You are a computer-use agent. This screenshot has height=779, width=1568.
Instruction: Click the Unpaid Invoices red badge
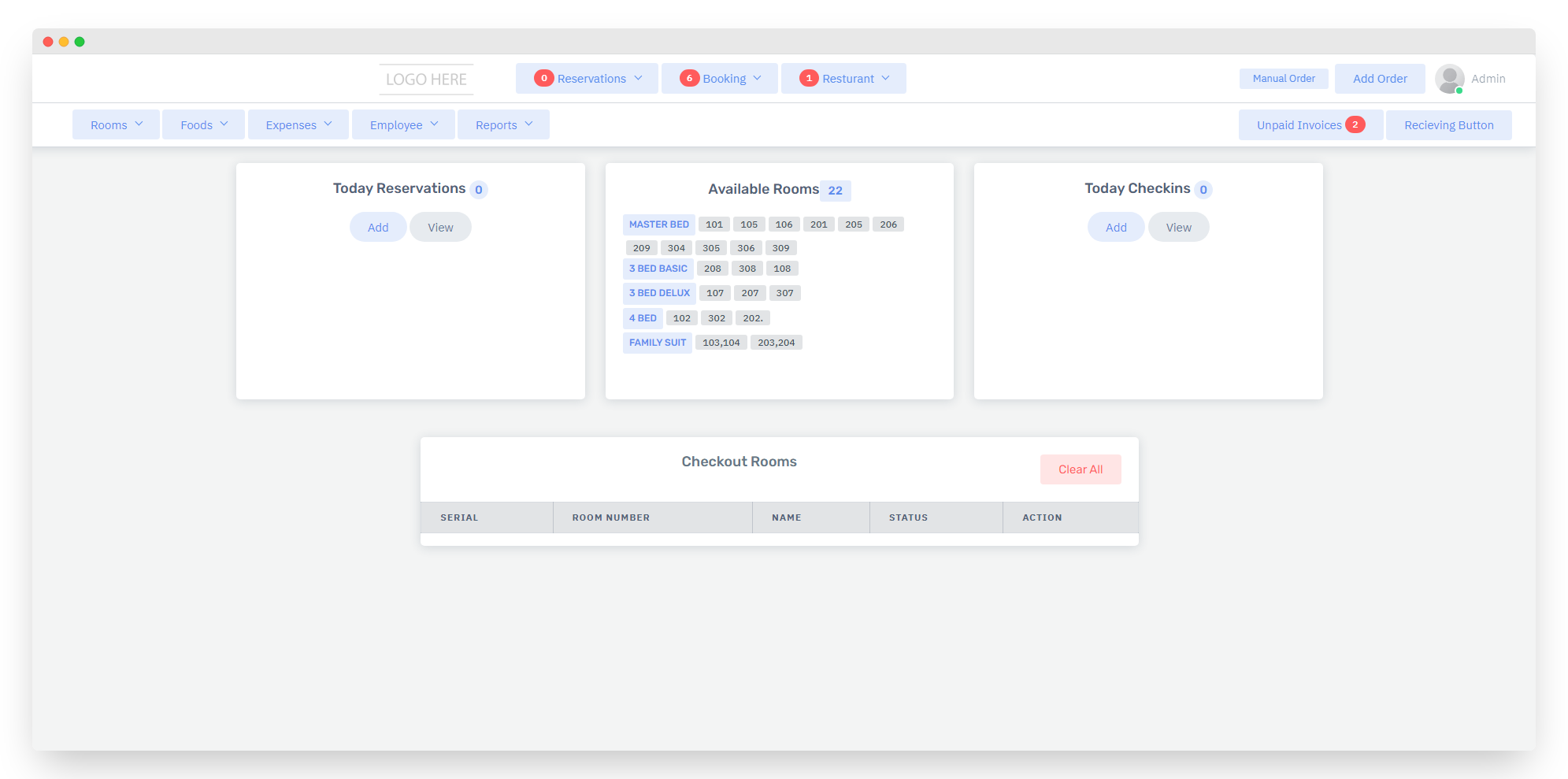click(x=1355, y=124)
